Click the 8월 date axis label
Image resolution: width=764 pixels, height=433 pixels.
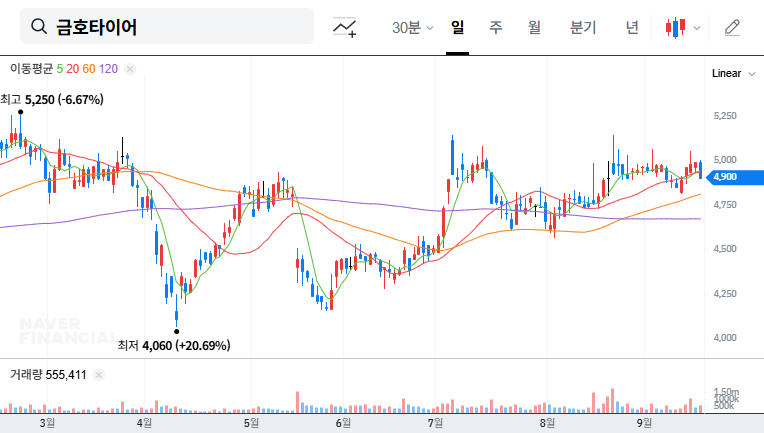547,423
